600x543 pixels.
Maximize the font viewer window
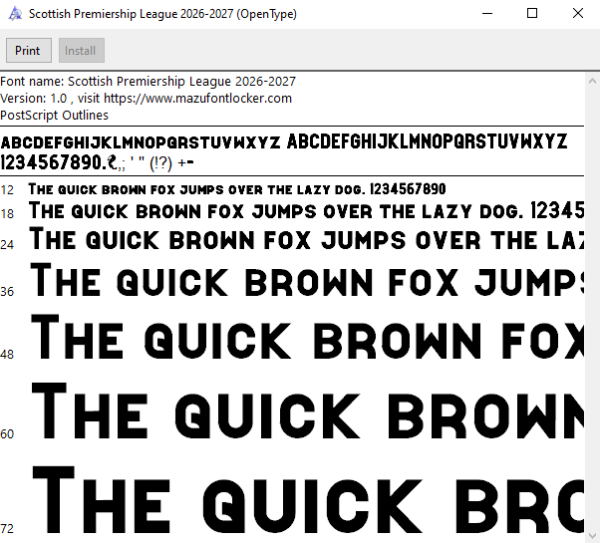pos(532,14)
